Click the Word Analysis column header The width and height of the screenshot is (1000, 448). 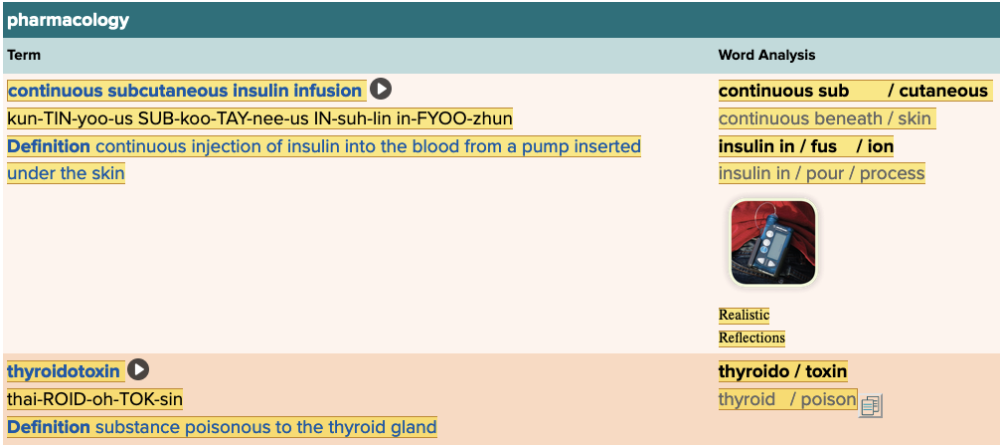pos(766,56)
